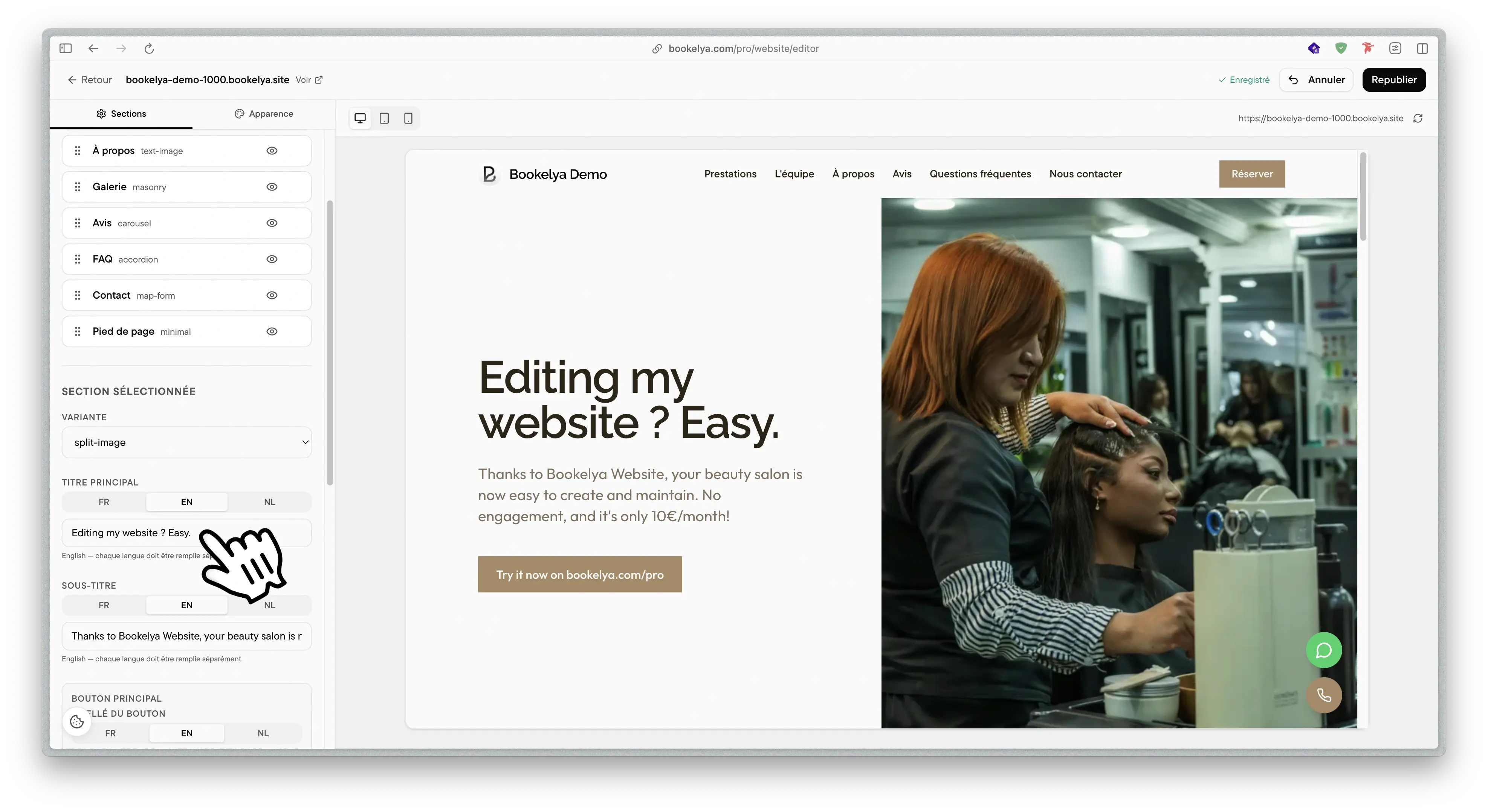Select the Pied de page minimal row
This screenshot has height=812, width=1488.
click(186, 331)
